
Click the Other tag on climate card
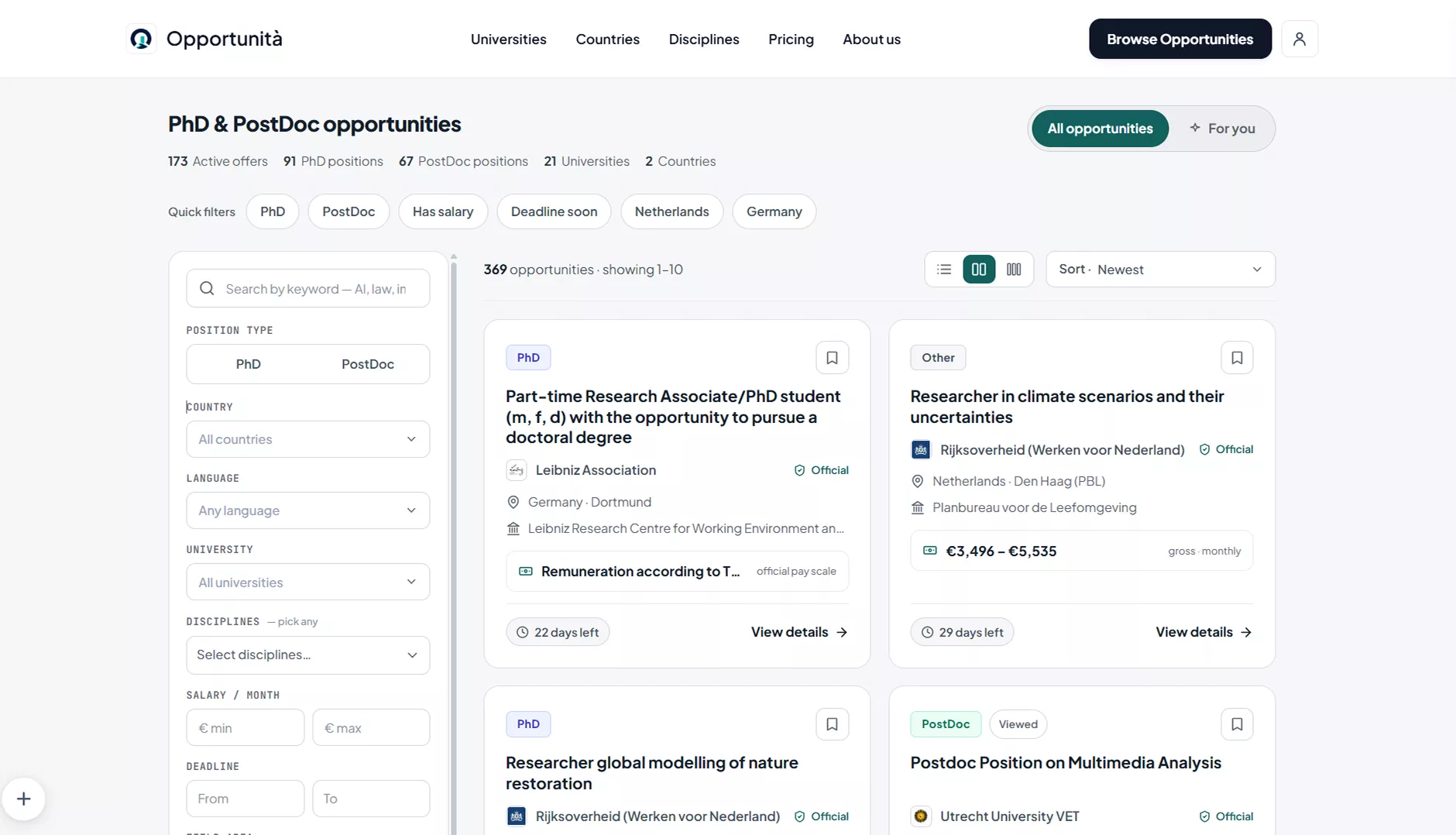pos(938,358)
